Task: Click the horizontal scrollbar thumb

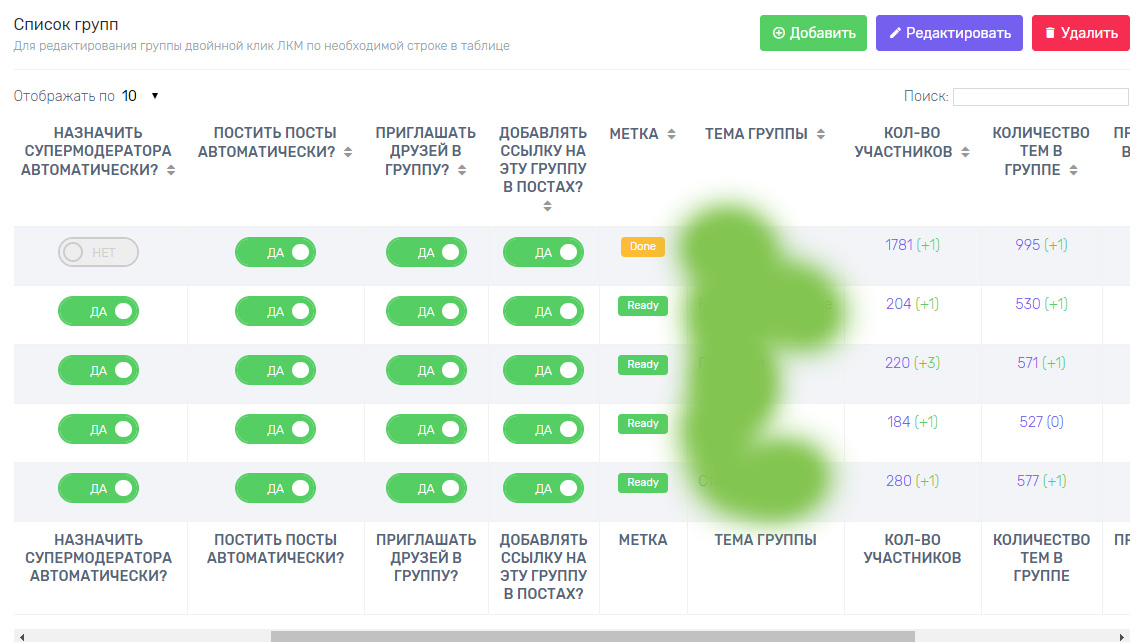Action: pos(592,635)
